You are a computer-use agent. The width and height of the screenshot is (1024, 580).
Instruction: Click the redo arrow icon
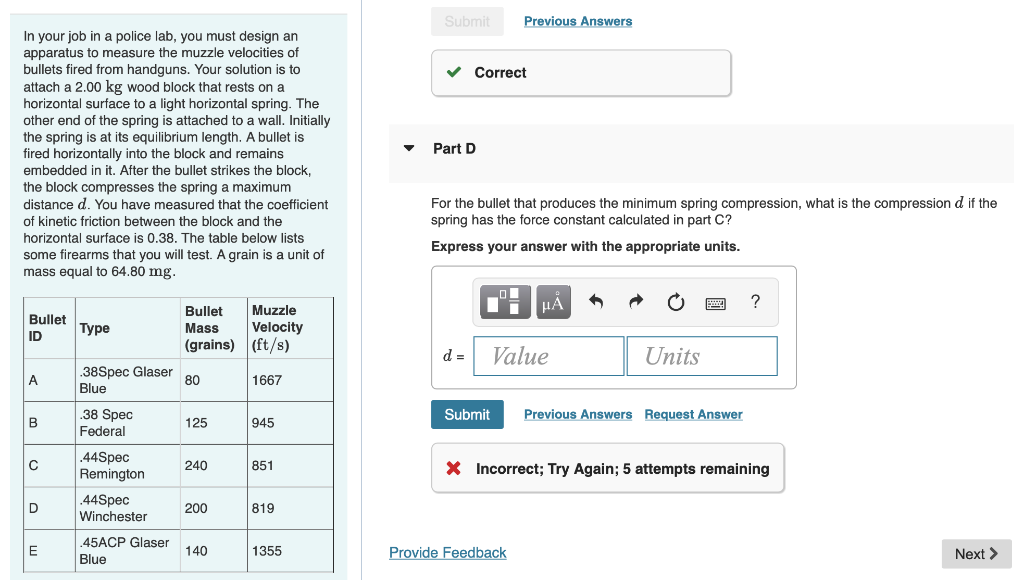pyautogui.click(x=635, y=301)
